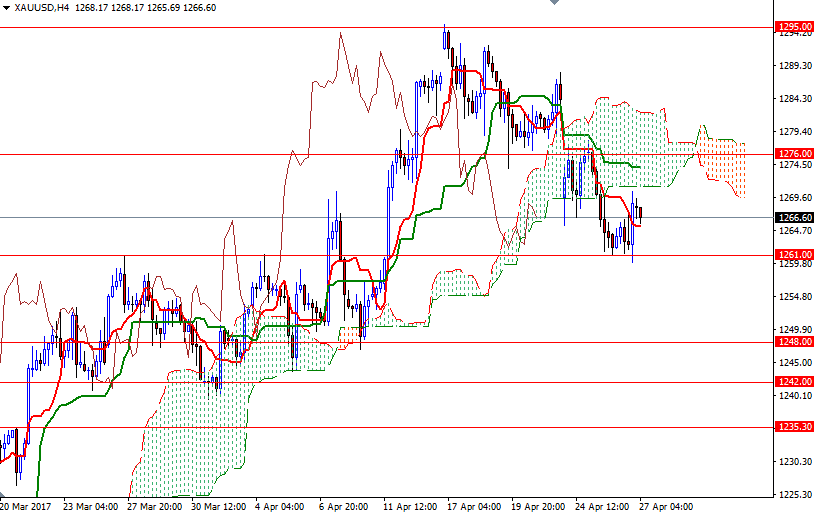Click the grey chart shift marker at top
Viewport: 814px width, 514px height.
(x=554, y=2)
